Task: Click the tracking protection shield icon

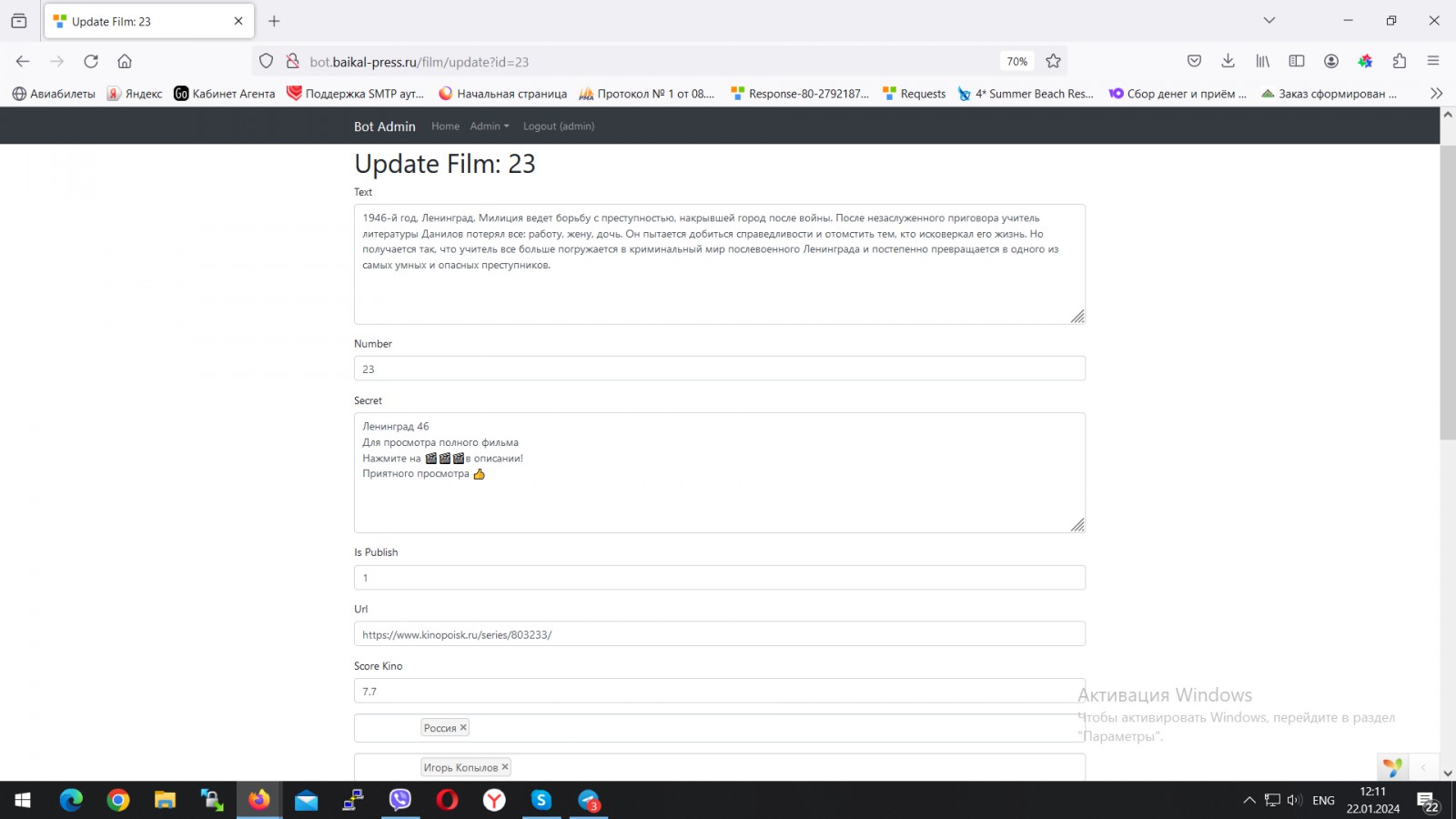Action: pos(266,61)
